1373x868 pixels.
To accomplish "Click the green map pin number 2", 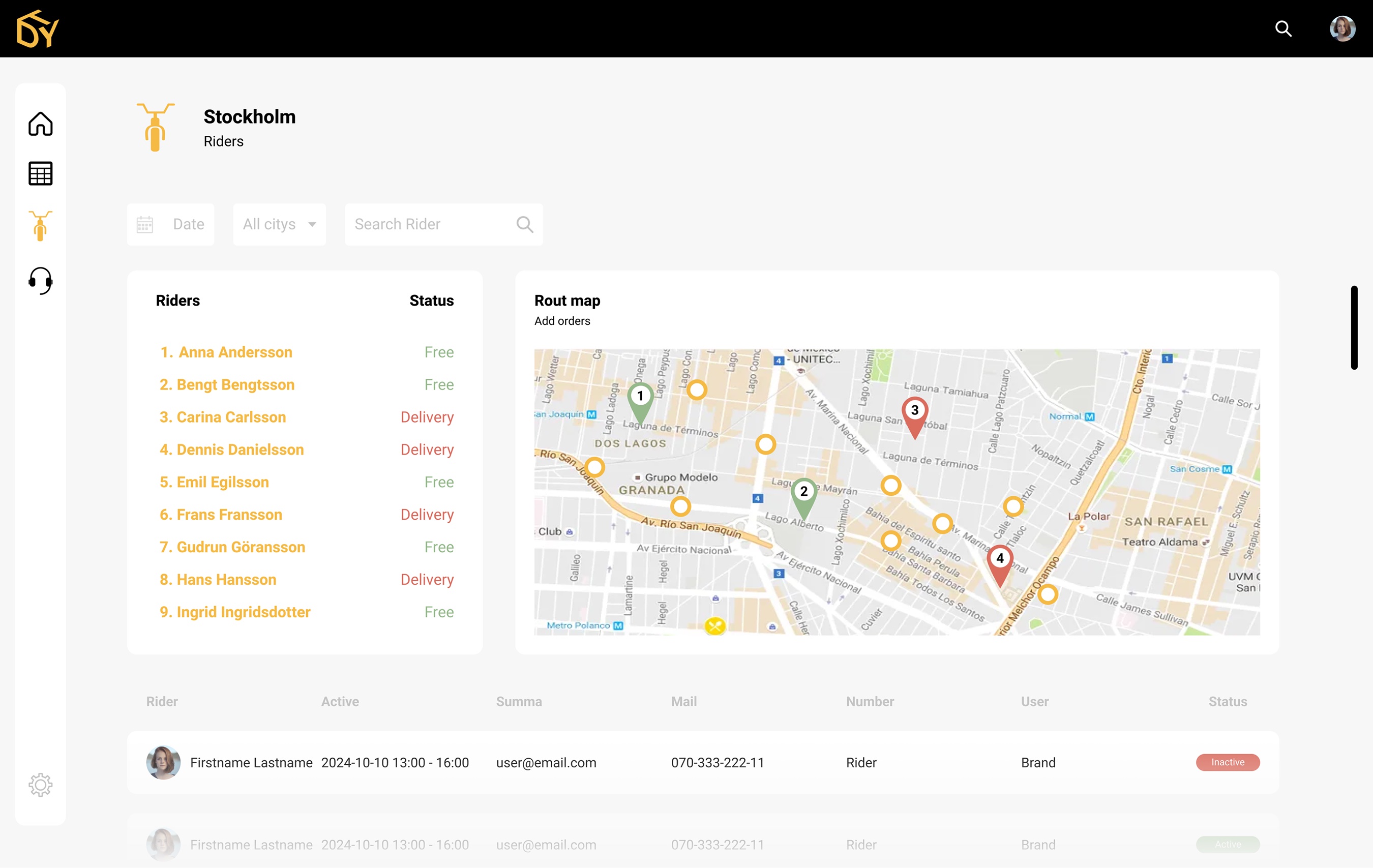I will [x=803, y=494].
